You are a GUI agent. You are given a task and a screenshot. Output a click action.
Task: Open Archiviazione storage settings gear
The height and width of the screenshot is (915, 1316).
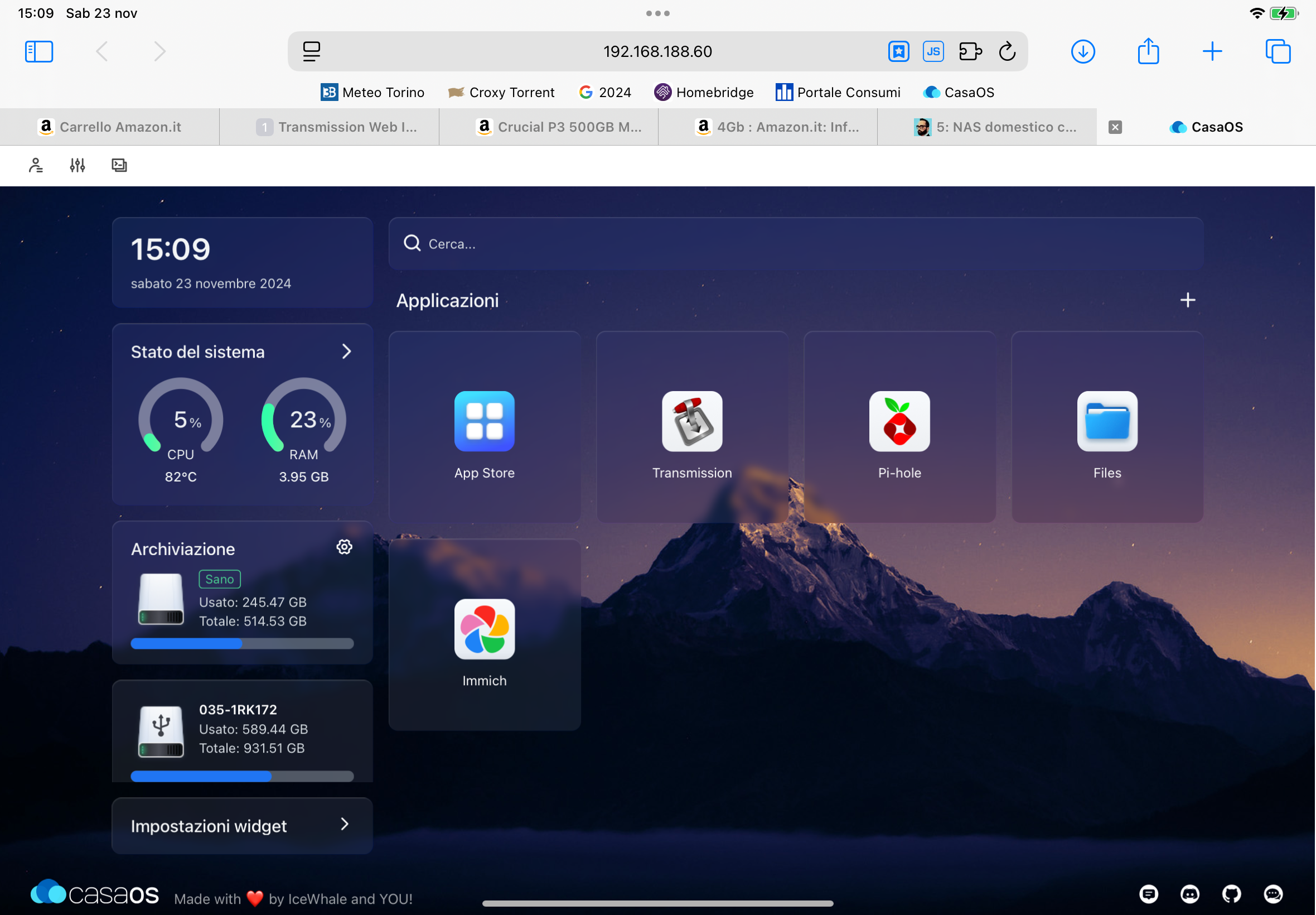click(x=344, y=547)
